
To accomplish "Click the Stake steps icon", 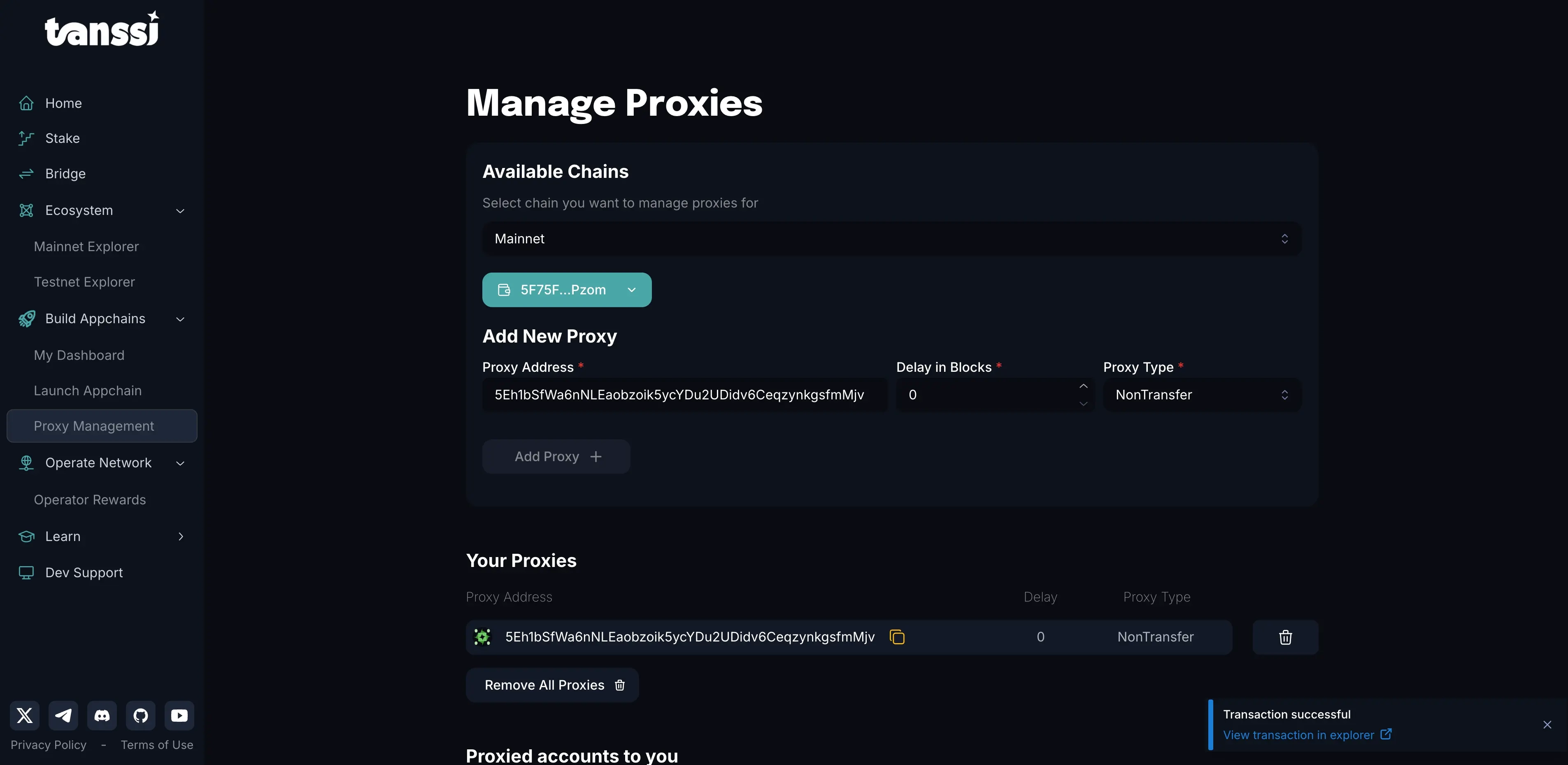I will (26, 138).
